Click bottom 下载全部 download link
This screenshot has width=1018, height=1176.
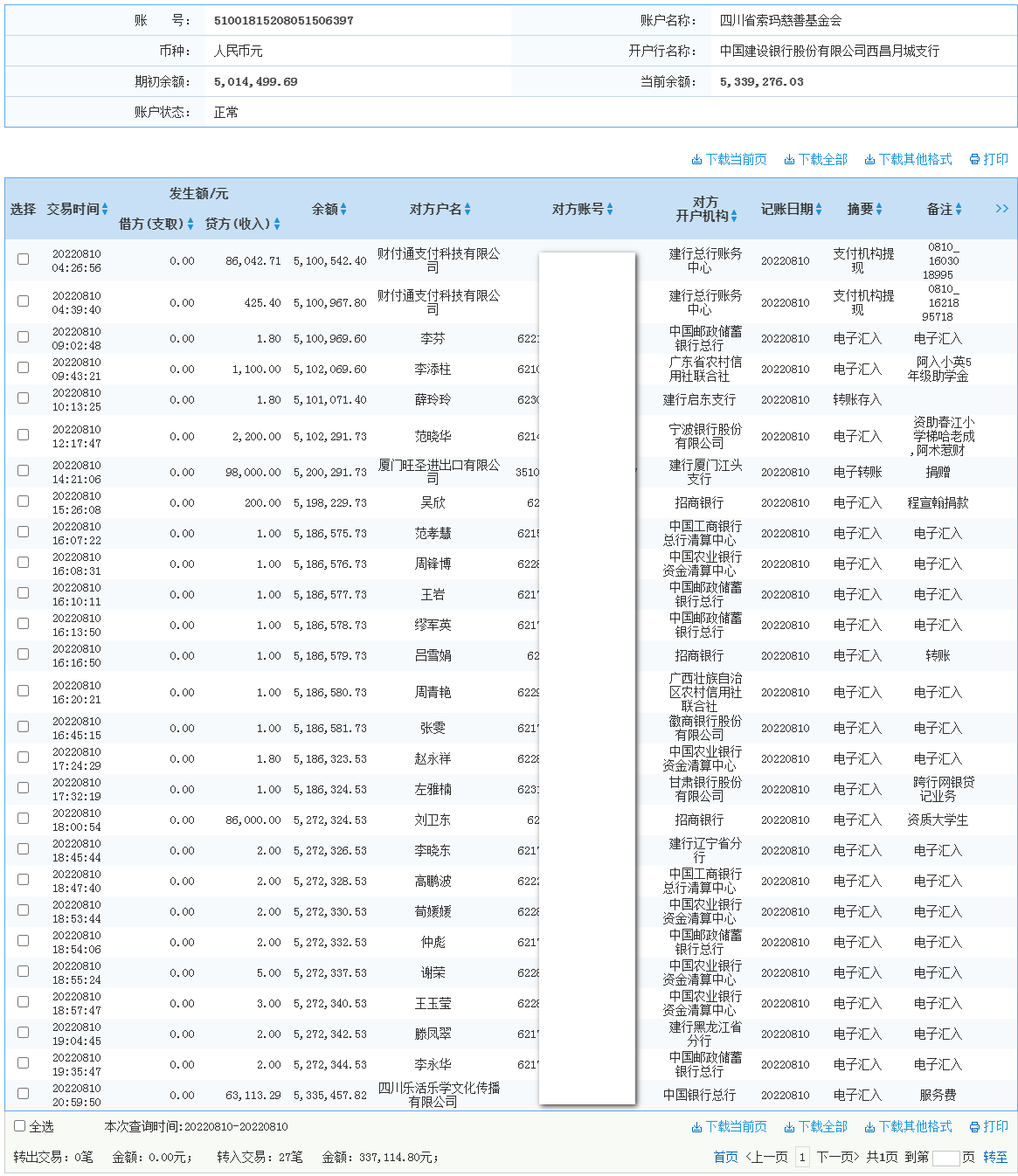click(x=815, y=1127)
